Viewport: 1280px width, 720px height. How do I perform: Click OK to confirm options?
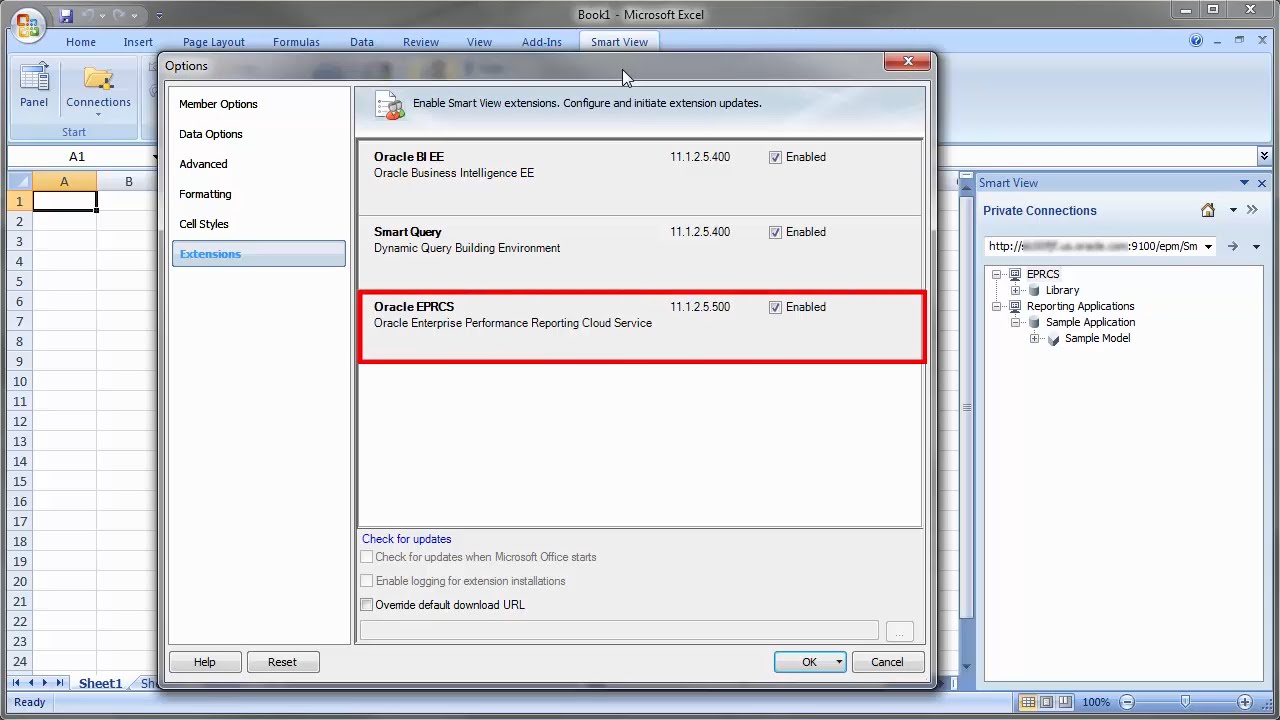point(803,662)
